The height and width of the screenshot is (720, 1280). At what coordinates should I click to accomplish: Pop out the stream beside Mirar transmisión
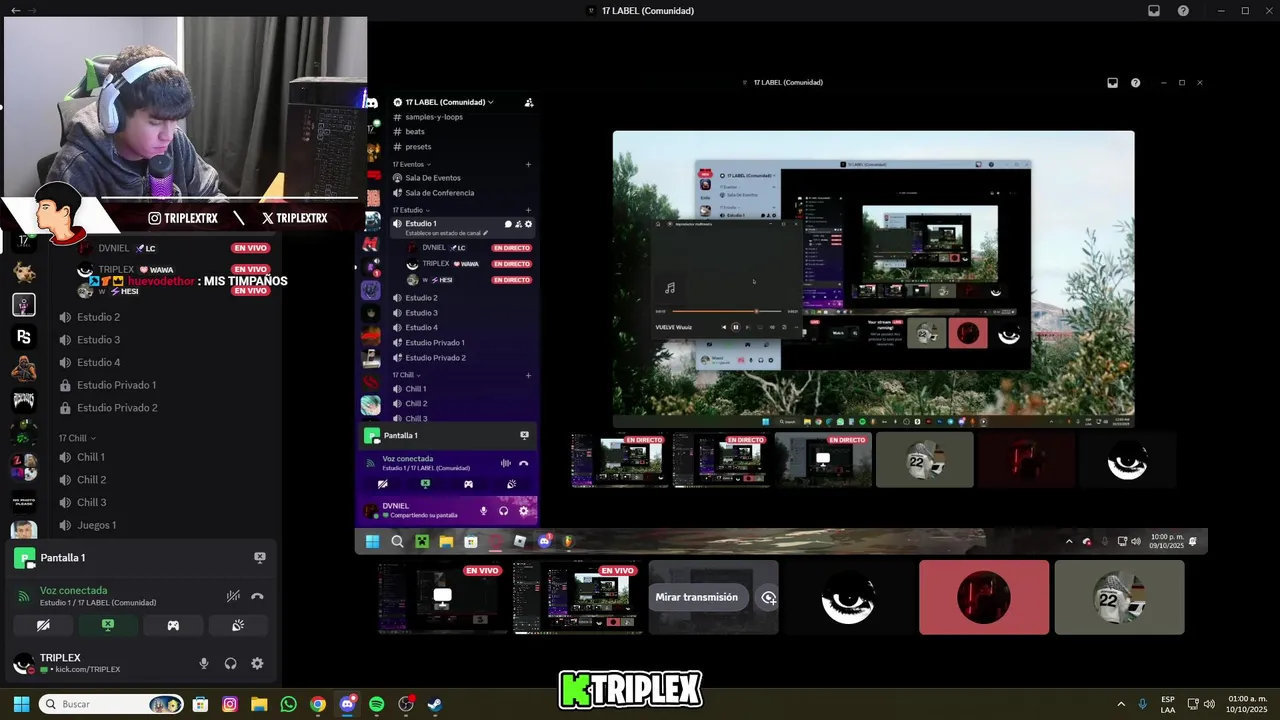coord(768,597)
